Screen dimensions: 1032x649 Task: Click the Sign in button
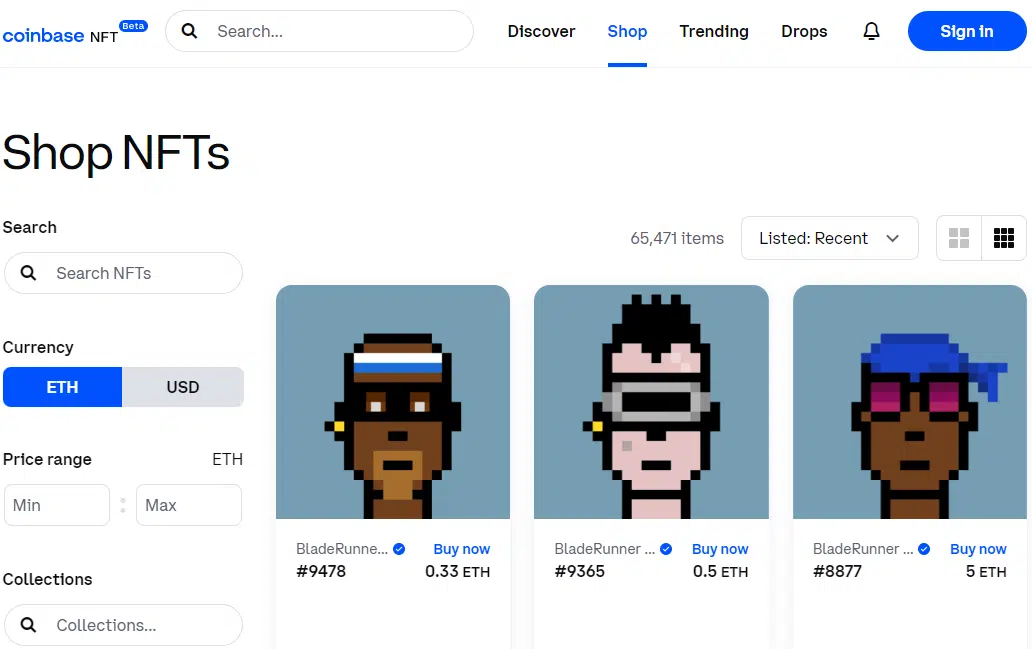[967, 31]
